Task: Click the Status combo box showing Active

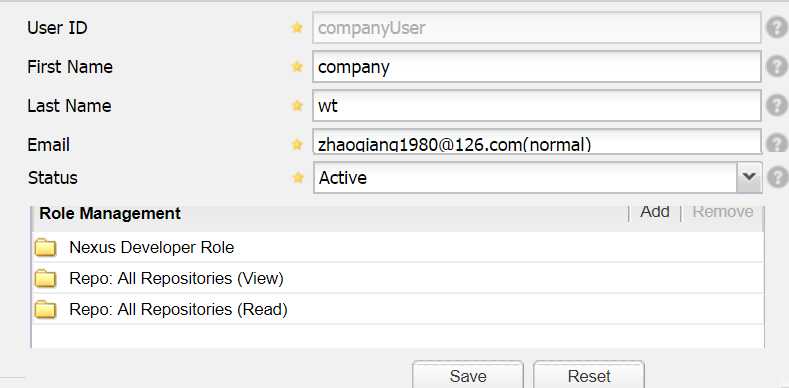Action: point(537,177)
